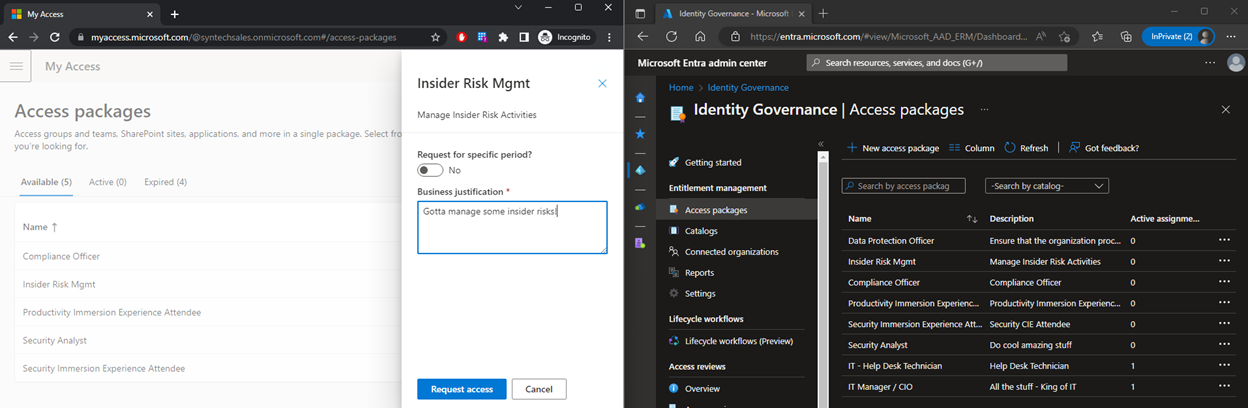Click the Request access button

coord(461,389)
